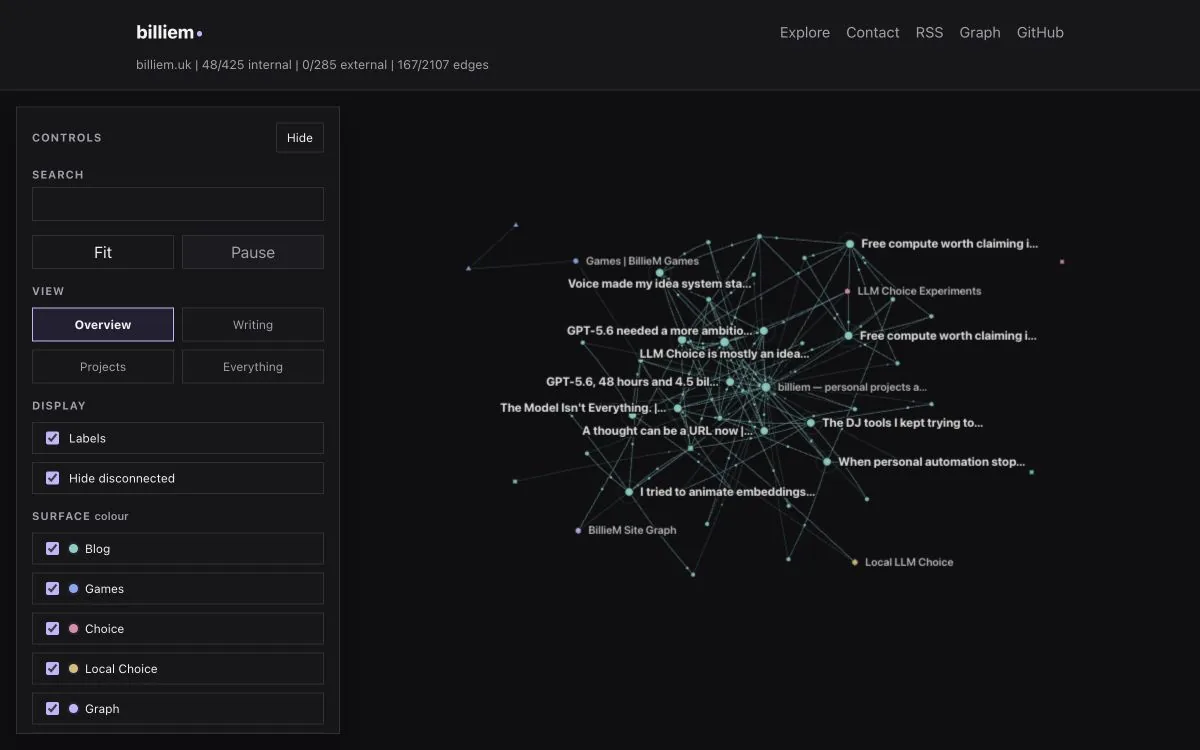Image resolution: width=1200 pixels, height=750 pixels.
Task: Open the RSS navigation link
Action: coord(929,32)
